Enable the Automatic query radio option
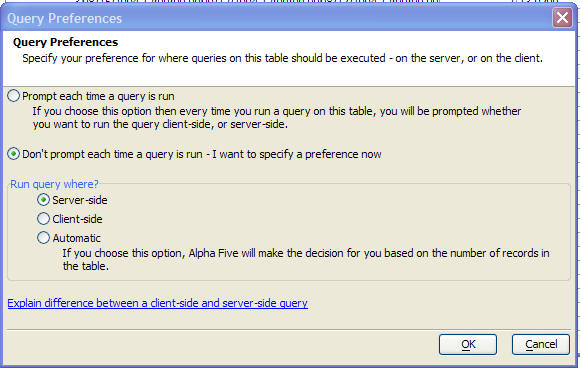 (x=43, y=237)
